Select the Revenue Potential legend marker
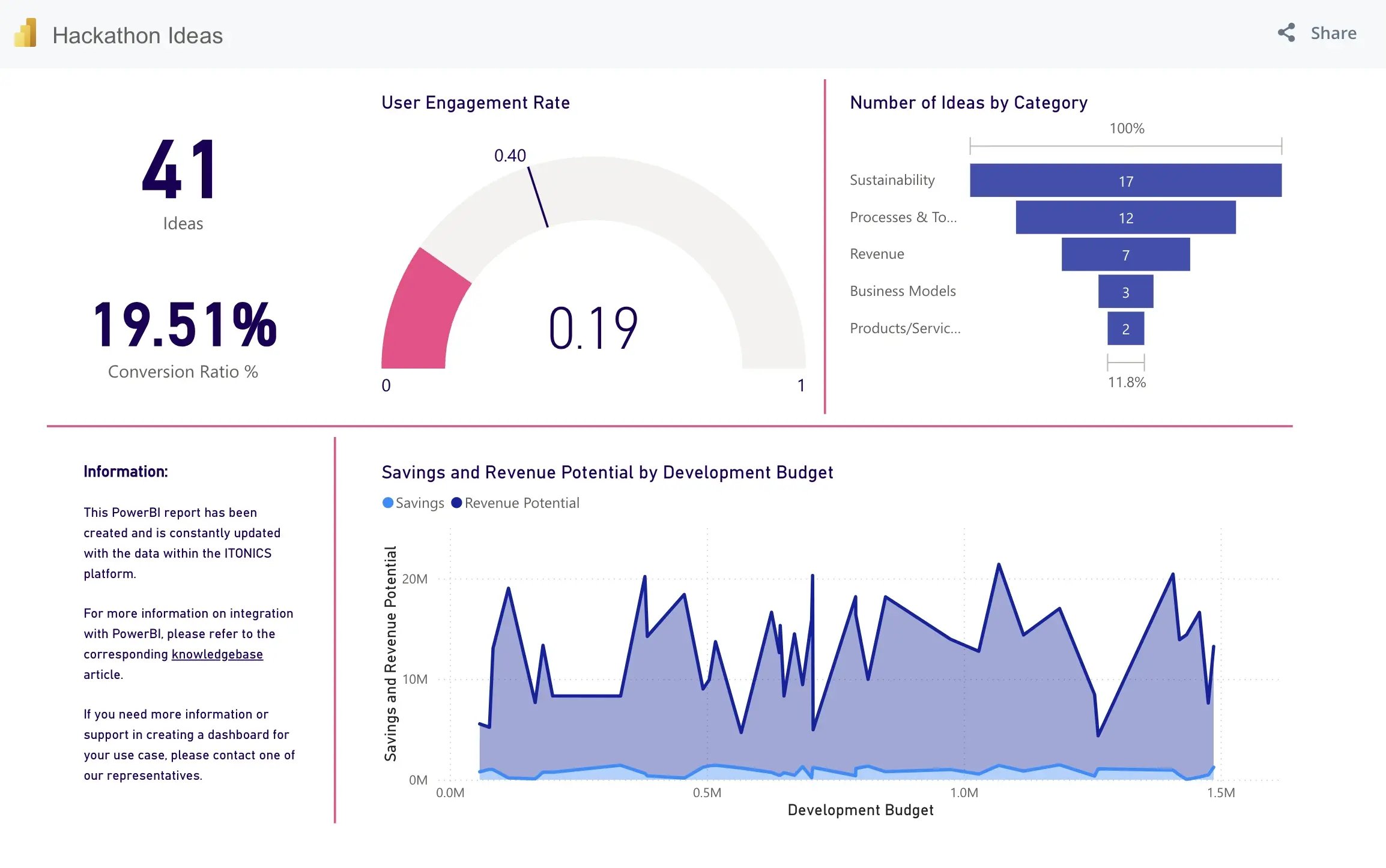1386x868 pixels. (x=456, y=502)
